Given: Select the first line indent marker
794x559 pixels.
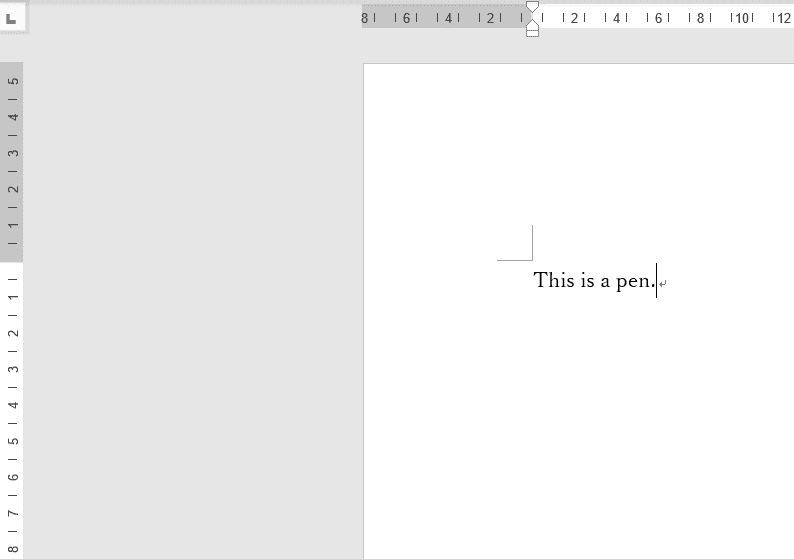Looking at the screenshot, I should [x=532, y=7].
